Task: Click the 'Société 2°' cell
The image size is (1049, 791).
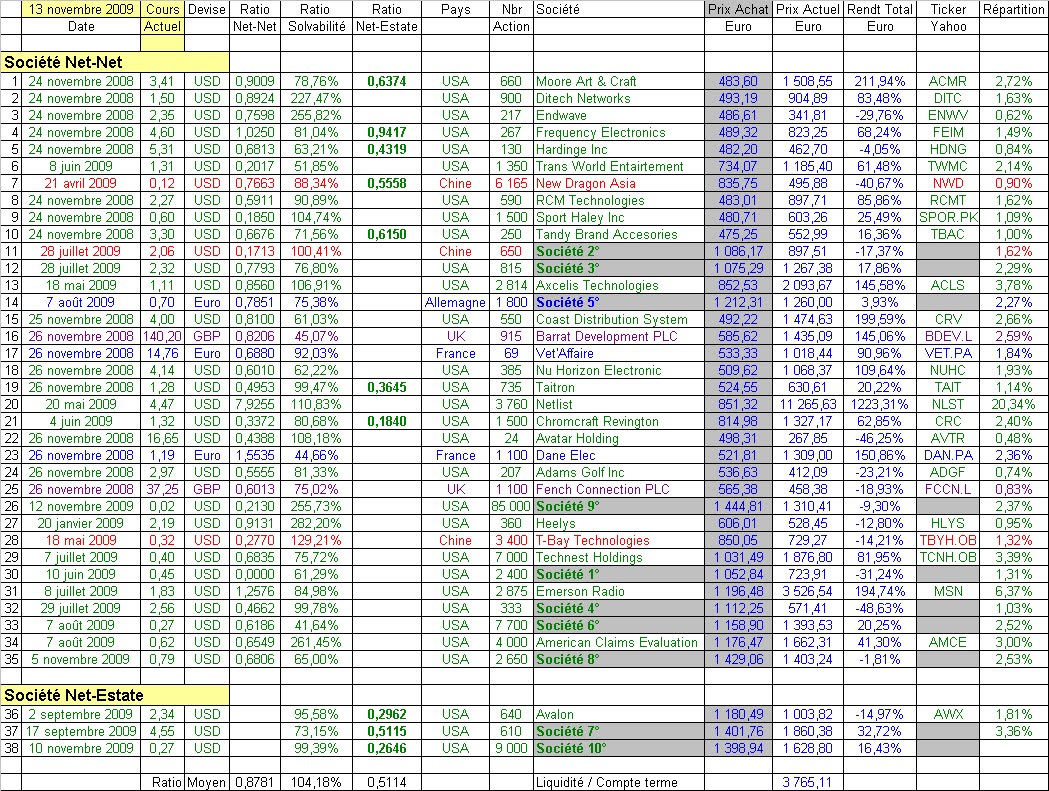Action: point(619,252)
